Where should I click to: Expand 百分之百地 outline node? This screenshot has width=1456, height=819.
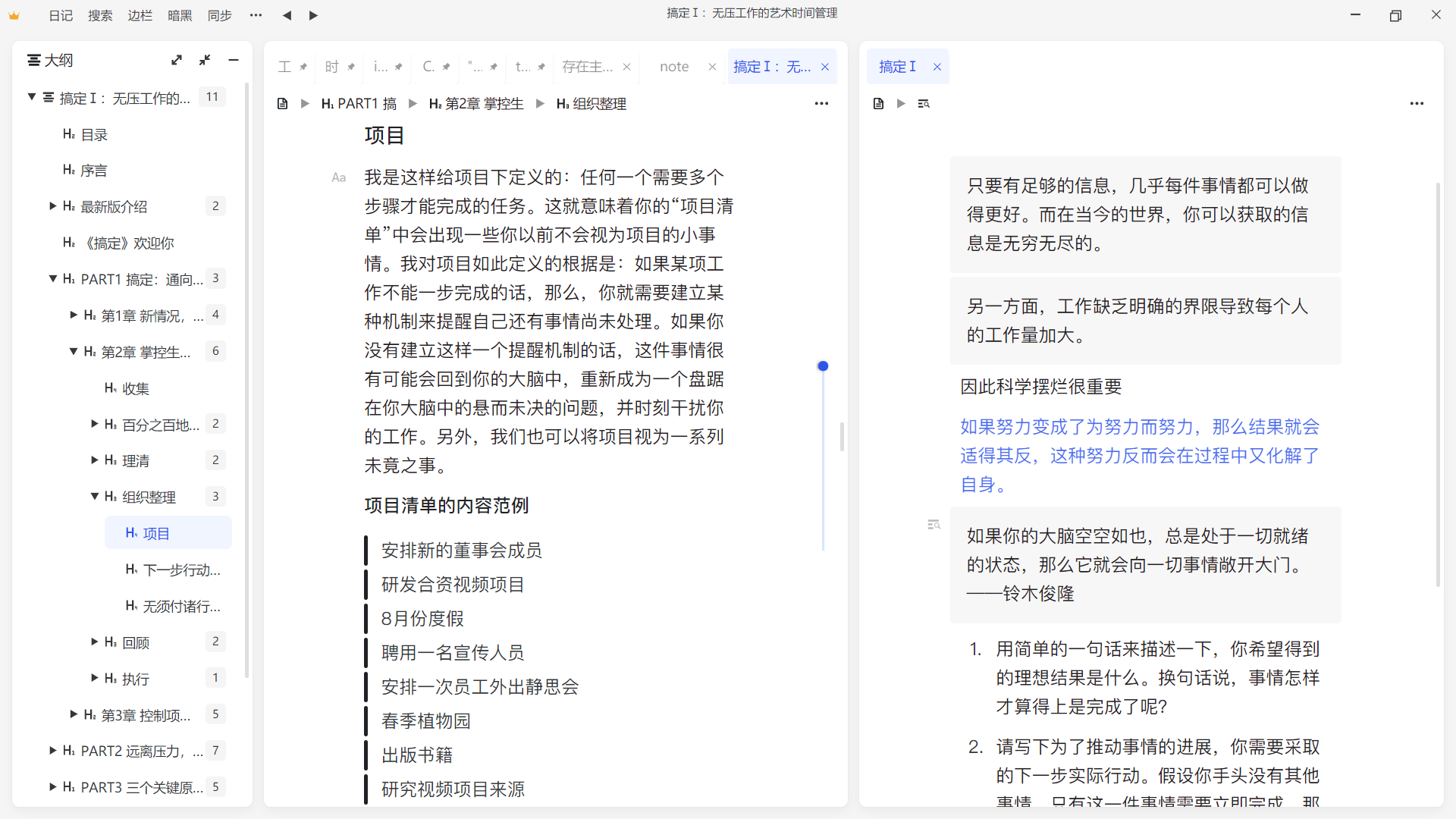click(x=94, y=424)
